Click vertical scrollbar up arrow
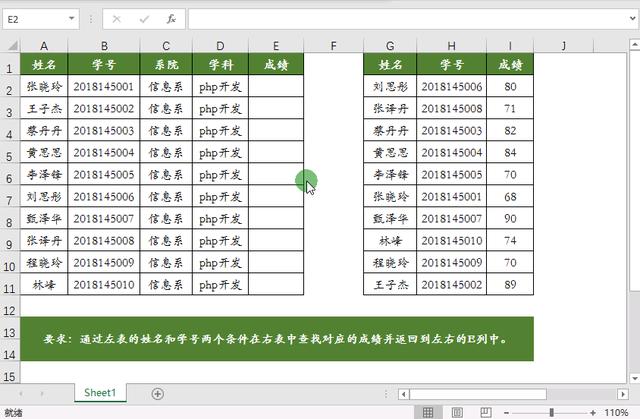 635,44
